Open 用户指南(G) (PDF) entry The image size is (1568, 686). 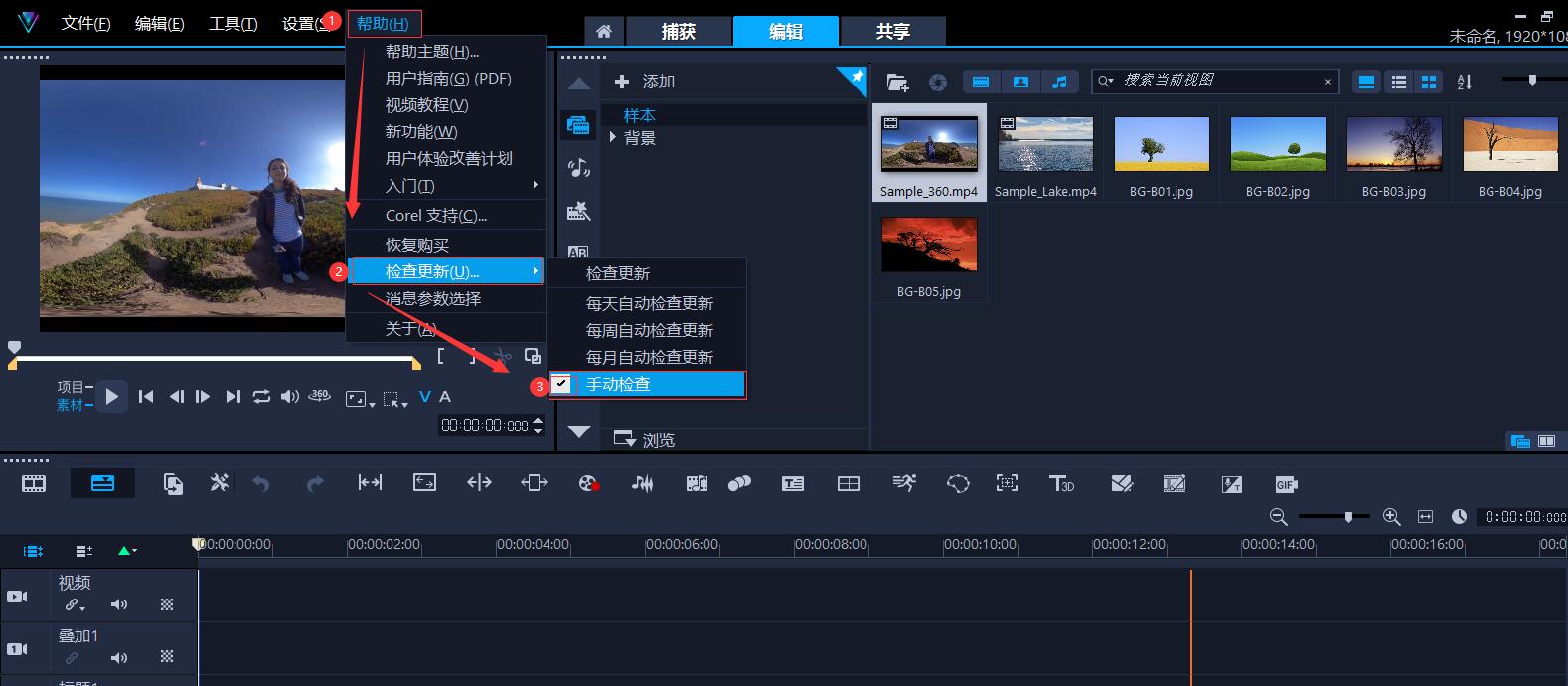coord(448,78)
